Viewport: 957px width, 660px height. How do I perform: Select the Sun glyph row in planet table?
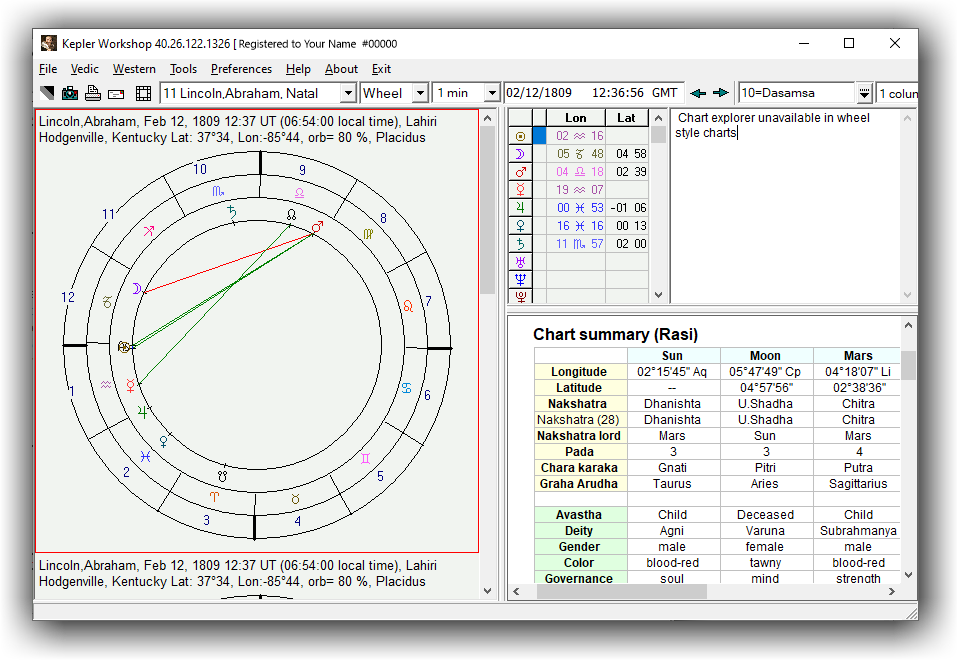[x=519, y=136]
